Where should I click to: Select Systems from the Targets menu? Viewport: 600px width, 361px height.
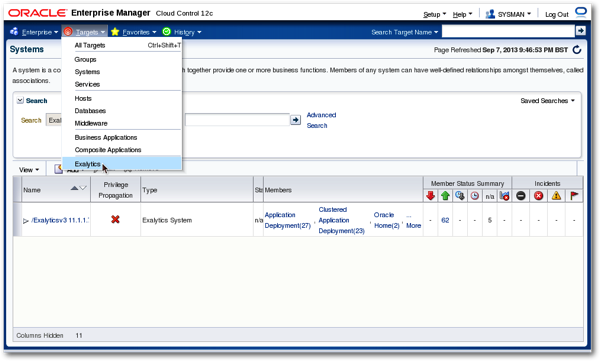[x=87, y=72]
